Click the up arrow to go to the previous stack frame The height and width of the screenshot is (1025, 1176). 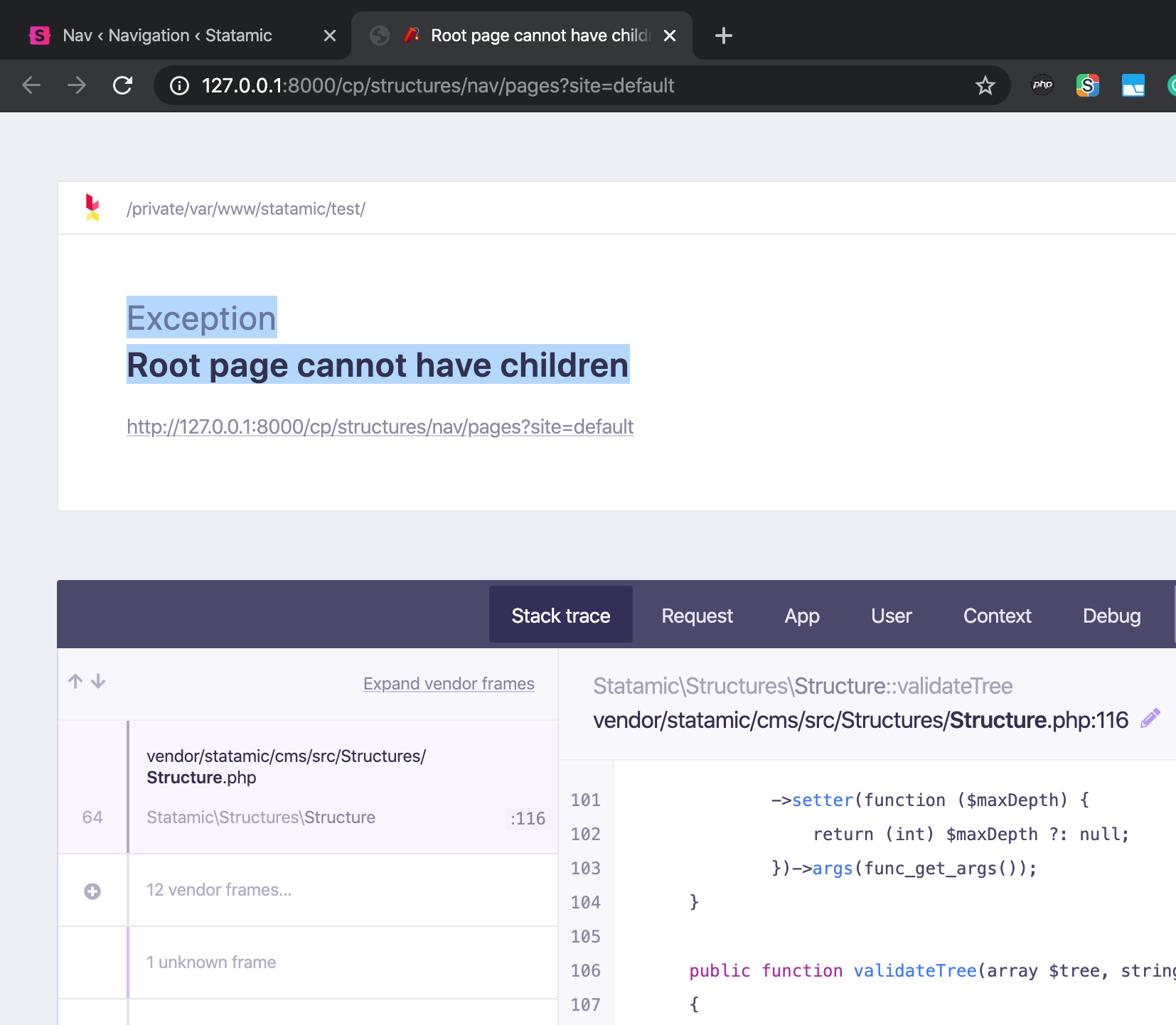(75, 681)
